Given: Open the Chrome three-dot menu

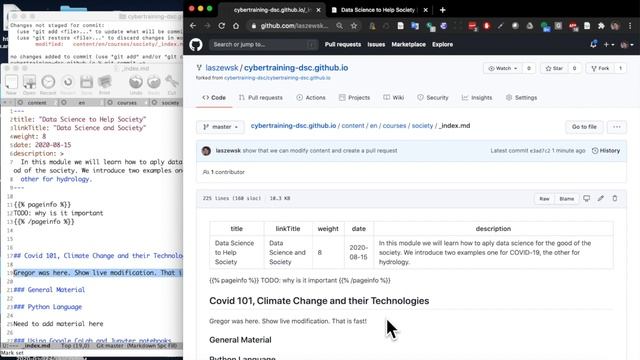Looking at the screenshot, I should click(630, 26).
